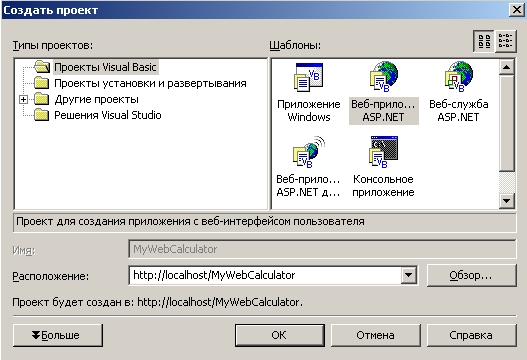
Task: Click into the location text field
Action: (265, 275)
